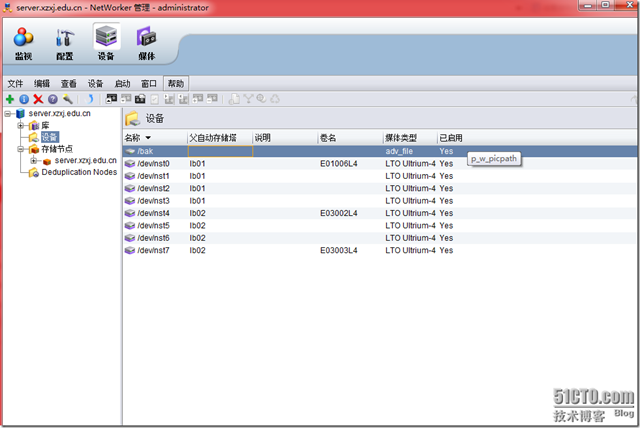The height and width of the screenshot is (428, 640).
Task: Open the 设备 (Devices) view in top bar
Action: click(106, 43)
